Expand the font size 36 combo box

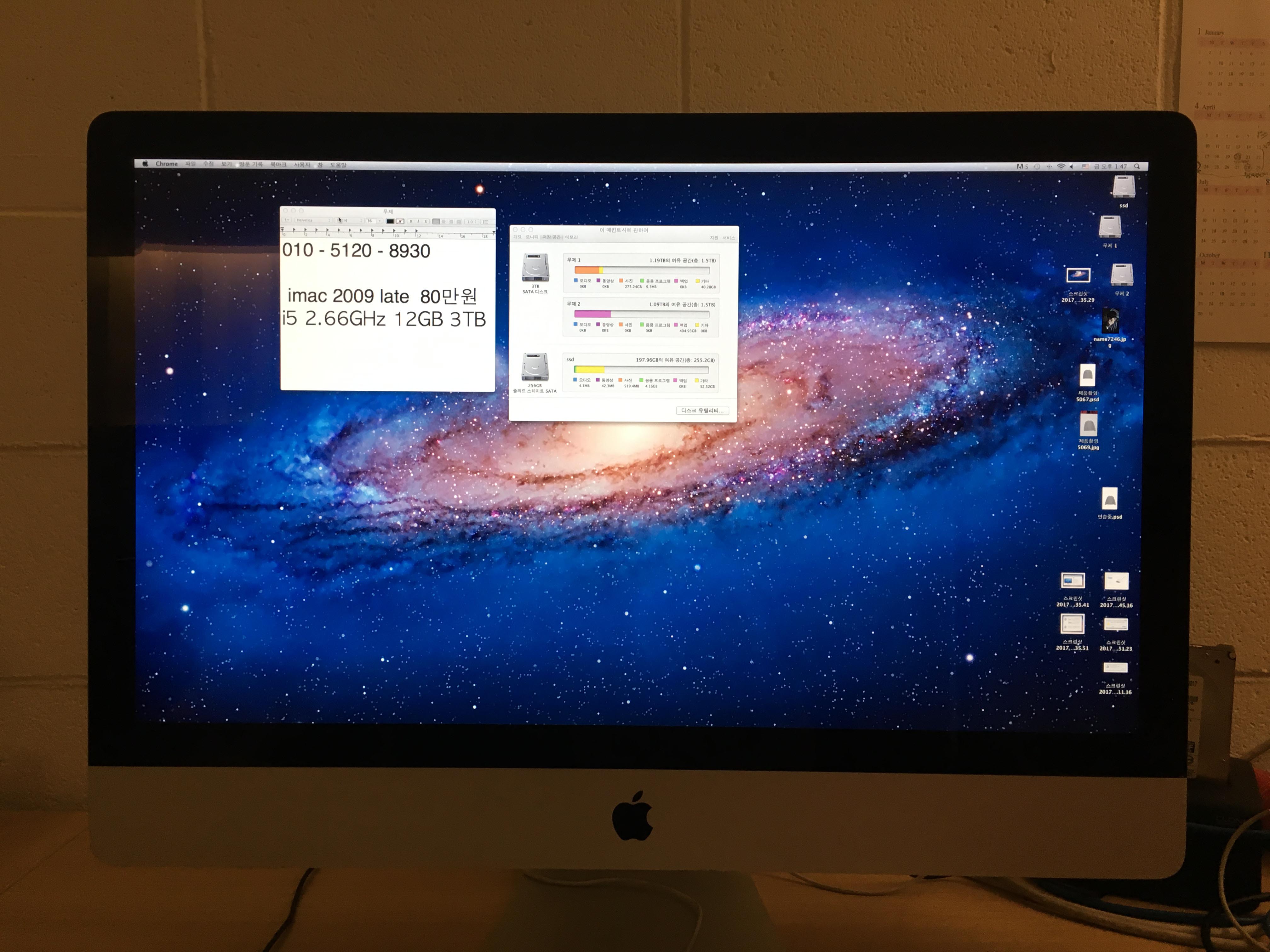click(x=380, y=221)
